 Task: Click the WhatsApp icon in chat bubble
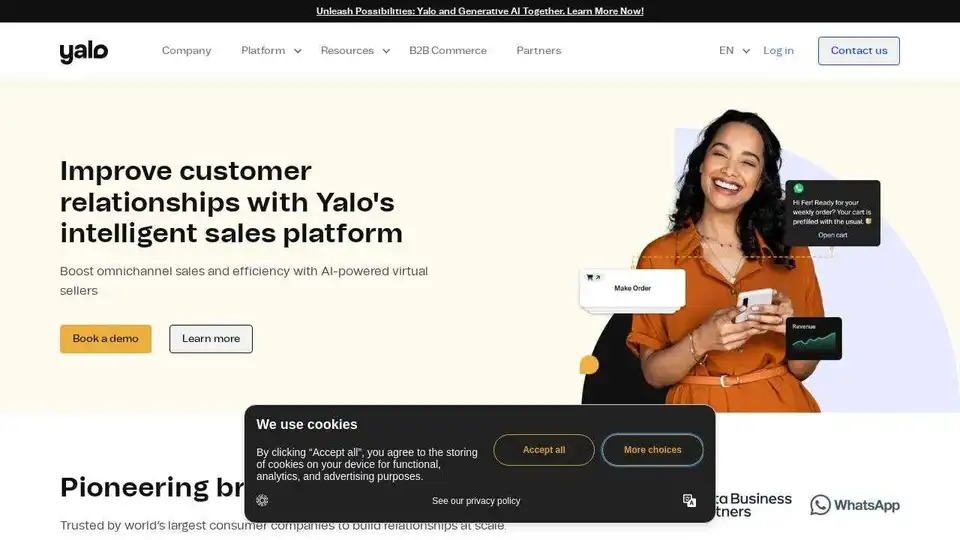coord(798,188)
